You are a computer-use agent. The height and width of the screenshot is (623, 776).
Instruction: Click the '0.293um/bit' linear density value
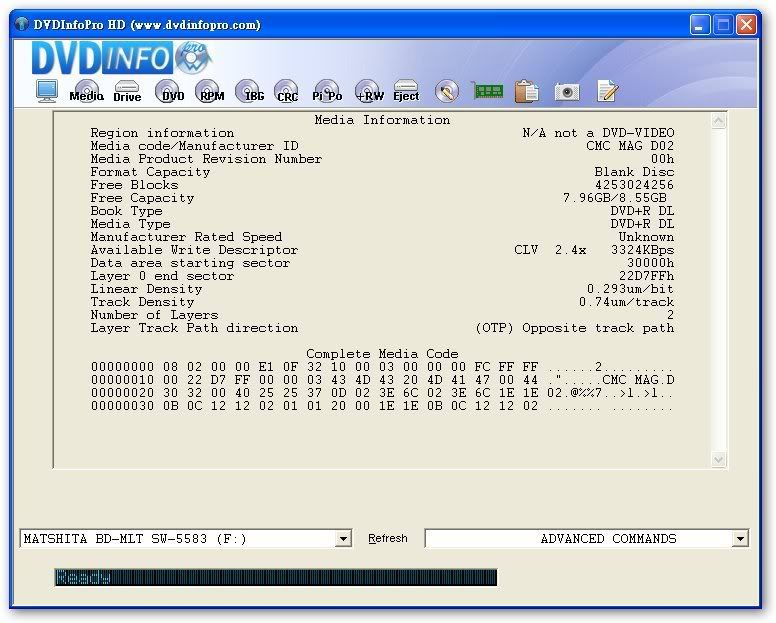point(630,289)
